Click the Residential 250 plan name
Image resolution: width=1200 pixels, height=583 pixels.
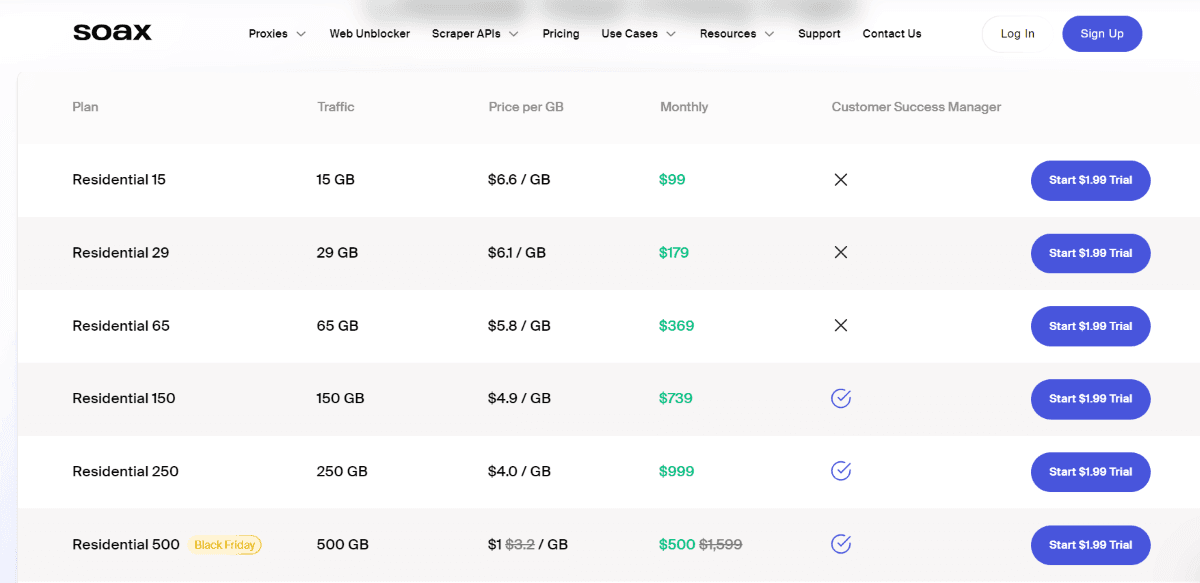click(125, 471)
